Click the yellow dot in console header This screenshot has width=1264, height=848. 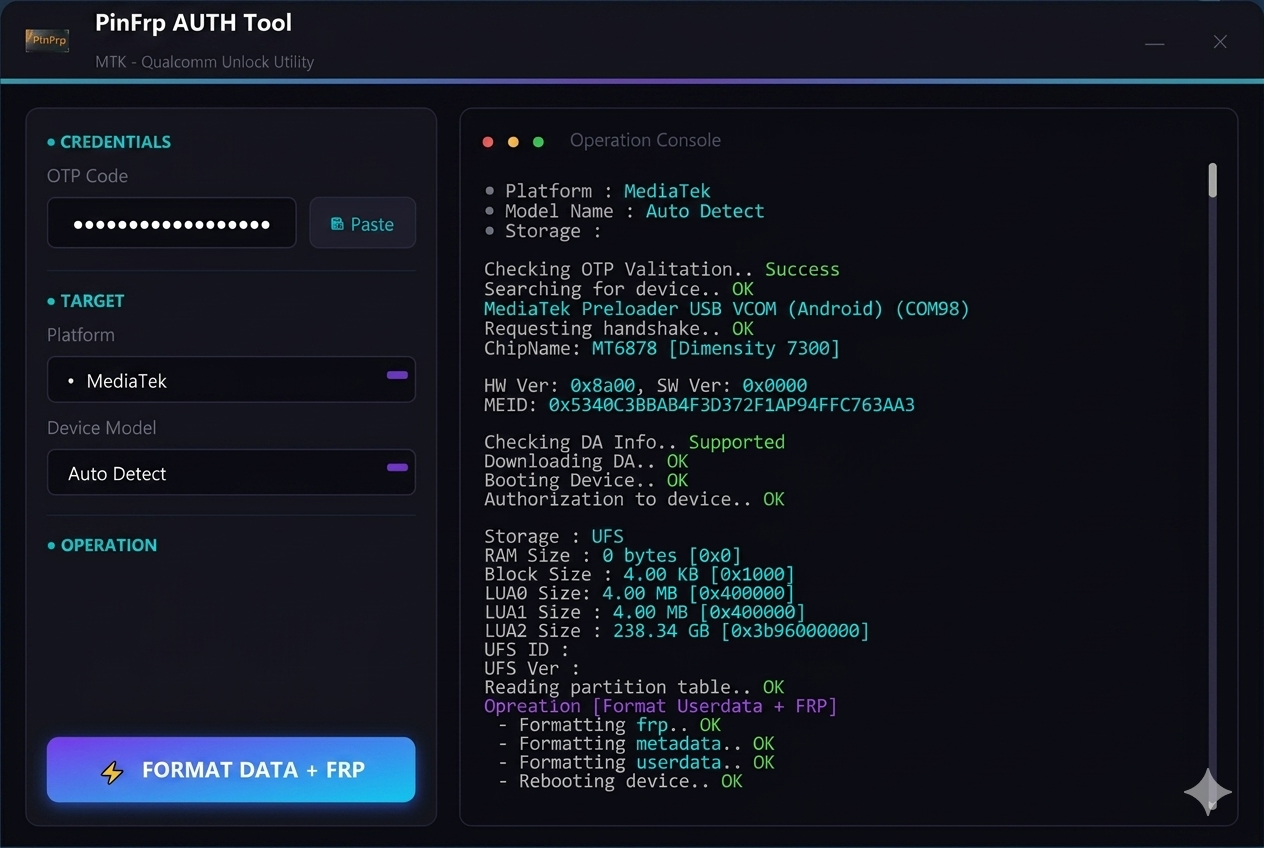coord(513,142)
